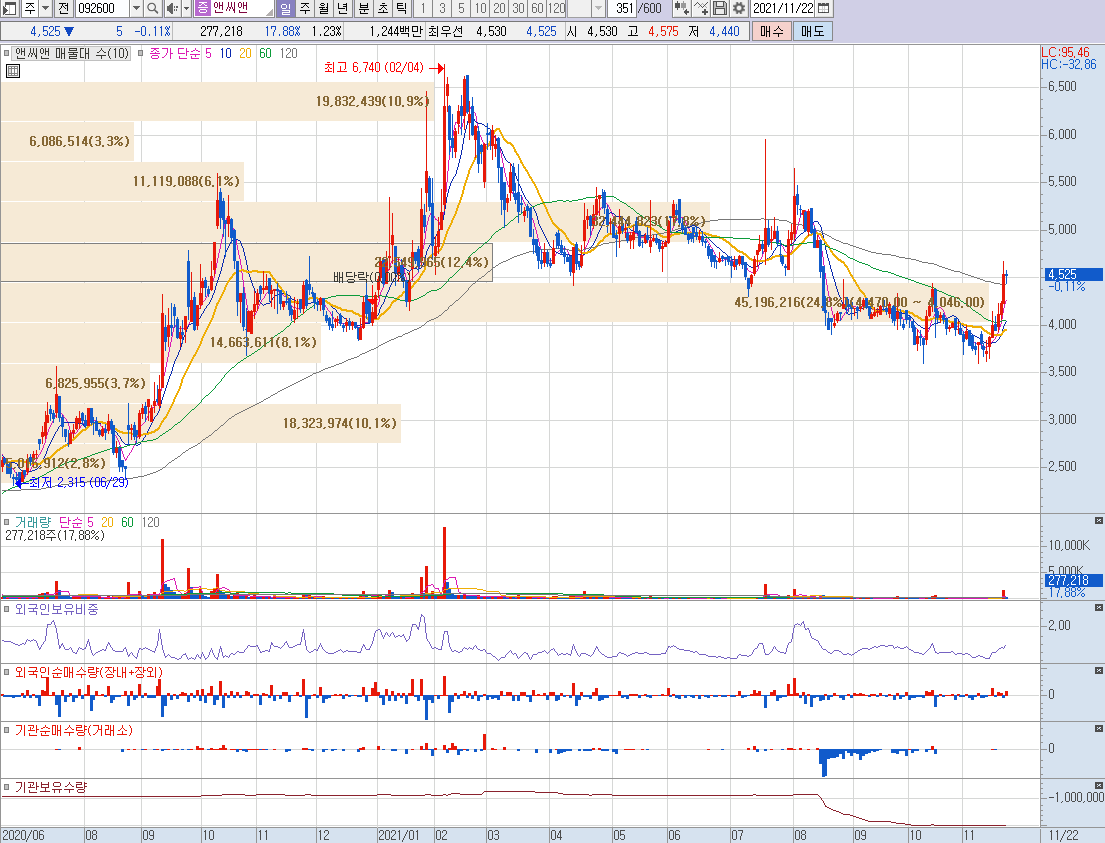Open the custom interval dropdown arrow
The image size is (1105, 843).
pyautogui.click(x=598, y=8)
